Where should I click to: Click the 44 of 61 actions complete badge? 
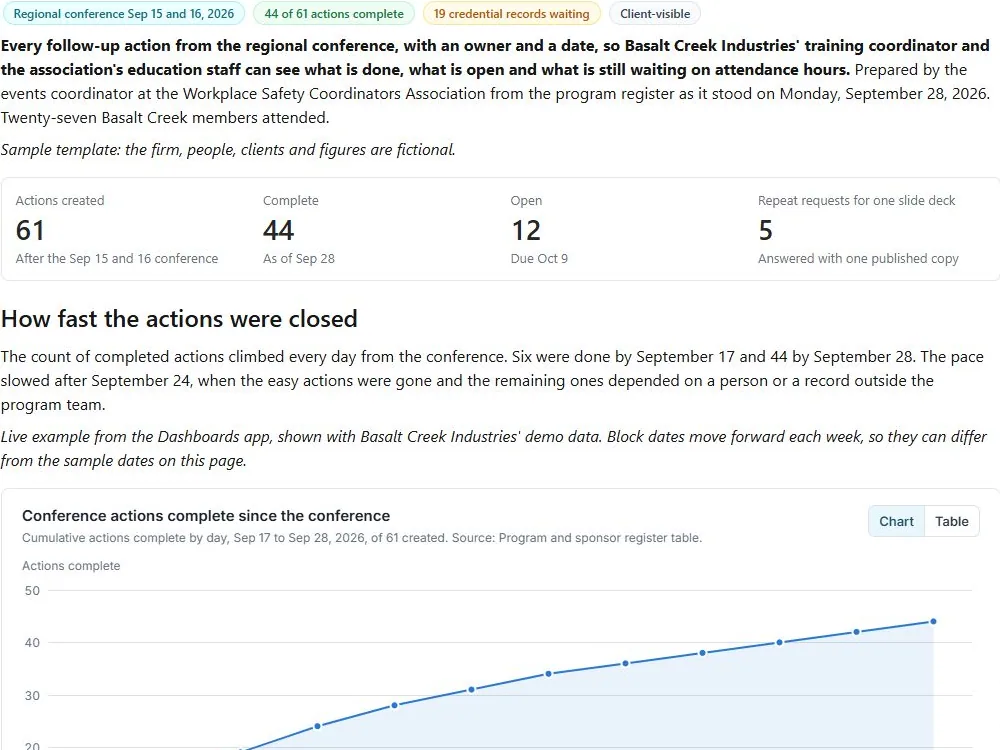coord(334,13)
